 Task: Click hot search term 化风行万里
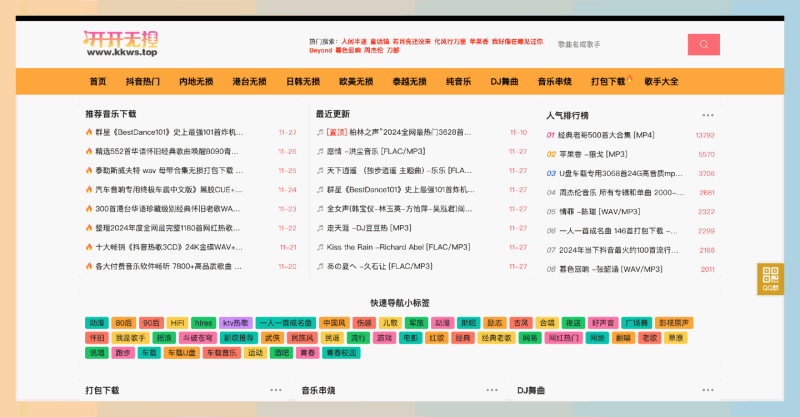click(450, 42)
